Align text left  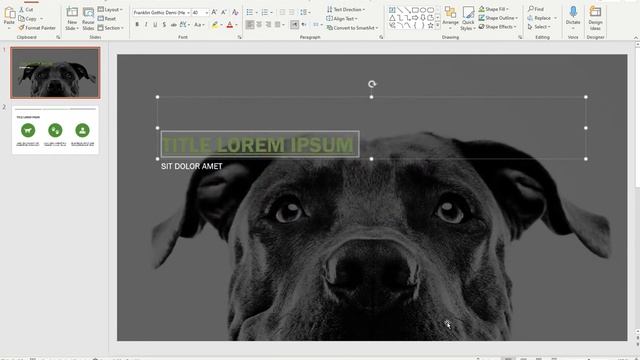(x=250, y=25)
